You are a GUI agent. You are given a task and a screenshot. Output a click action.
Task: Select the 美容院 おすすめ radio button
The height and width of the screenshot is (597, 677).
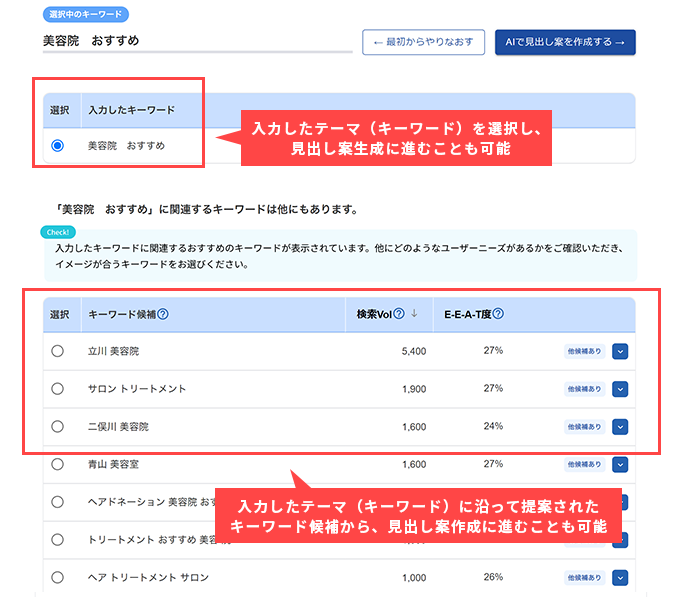pos(57,145)
